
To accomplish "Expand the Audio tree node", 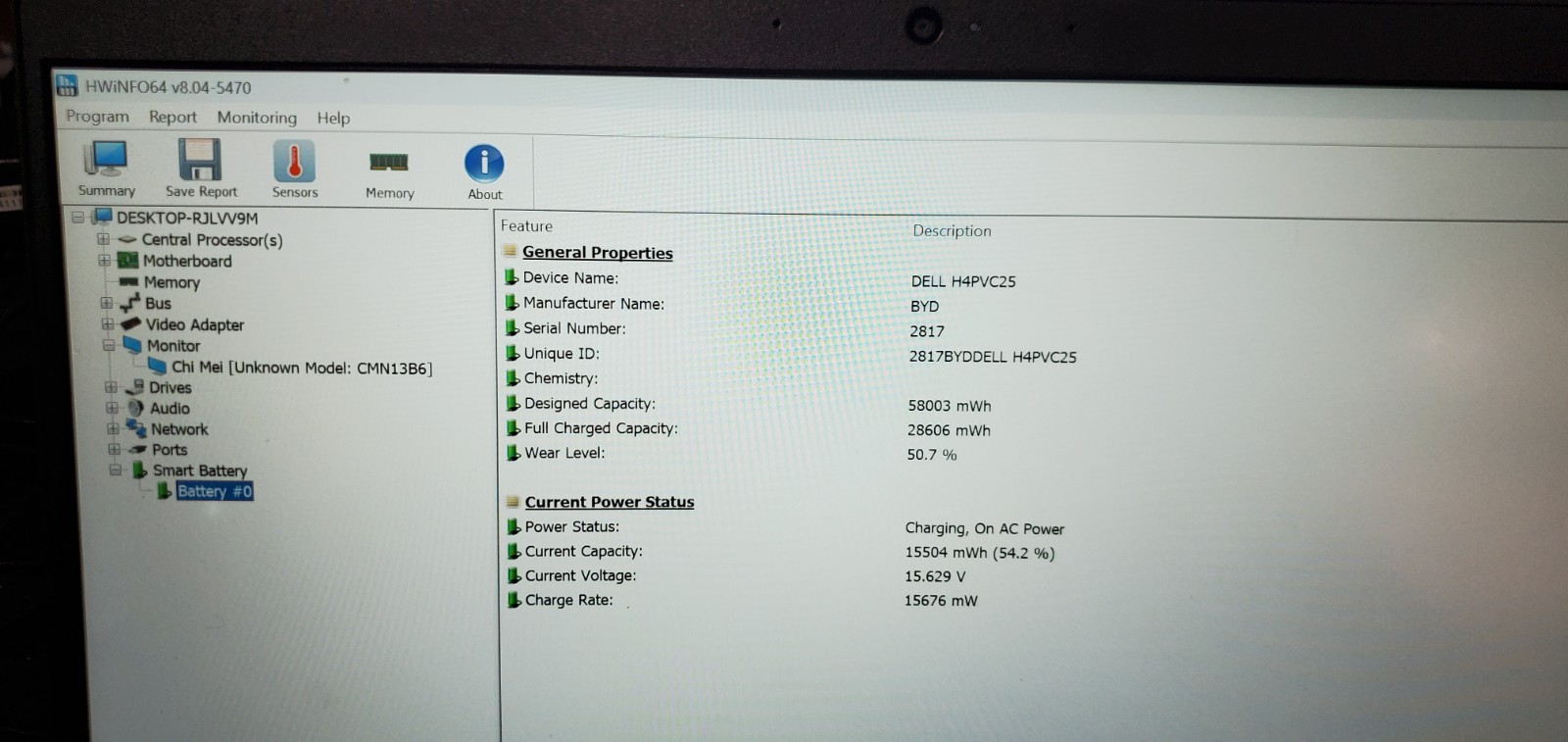I will [x=112, y=408].
